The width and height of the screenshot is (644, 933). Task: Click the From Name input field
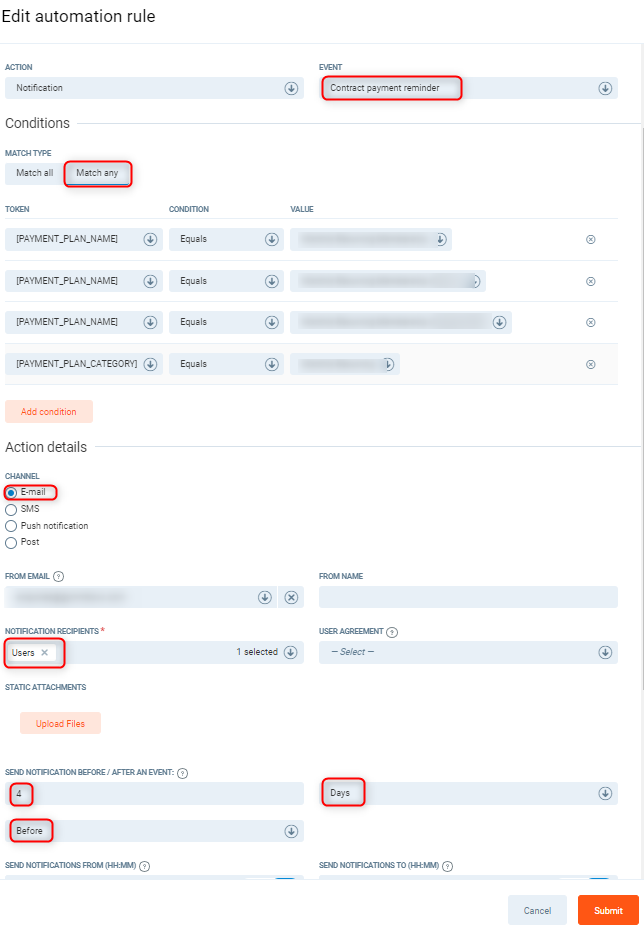(468, 597)
